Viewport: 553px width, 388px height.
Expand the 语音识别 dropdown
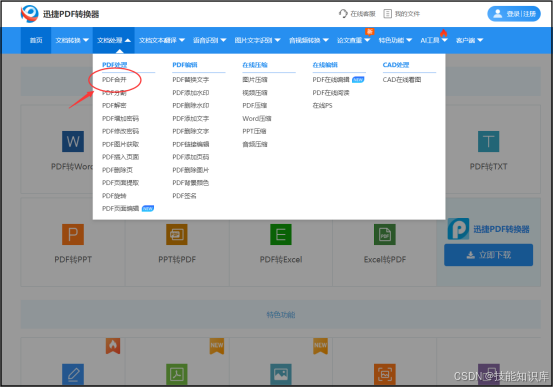(209, 40)
